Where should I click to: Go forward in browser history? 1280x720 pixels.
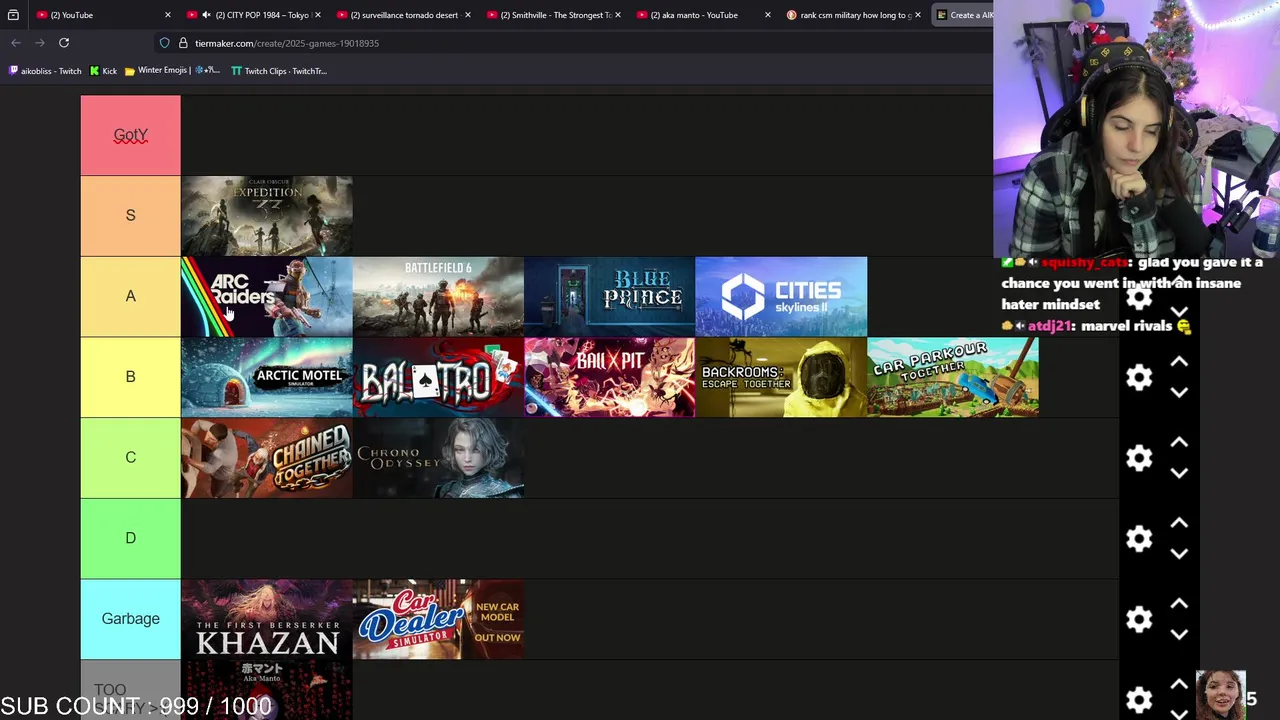tap(40, 43)
